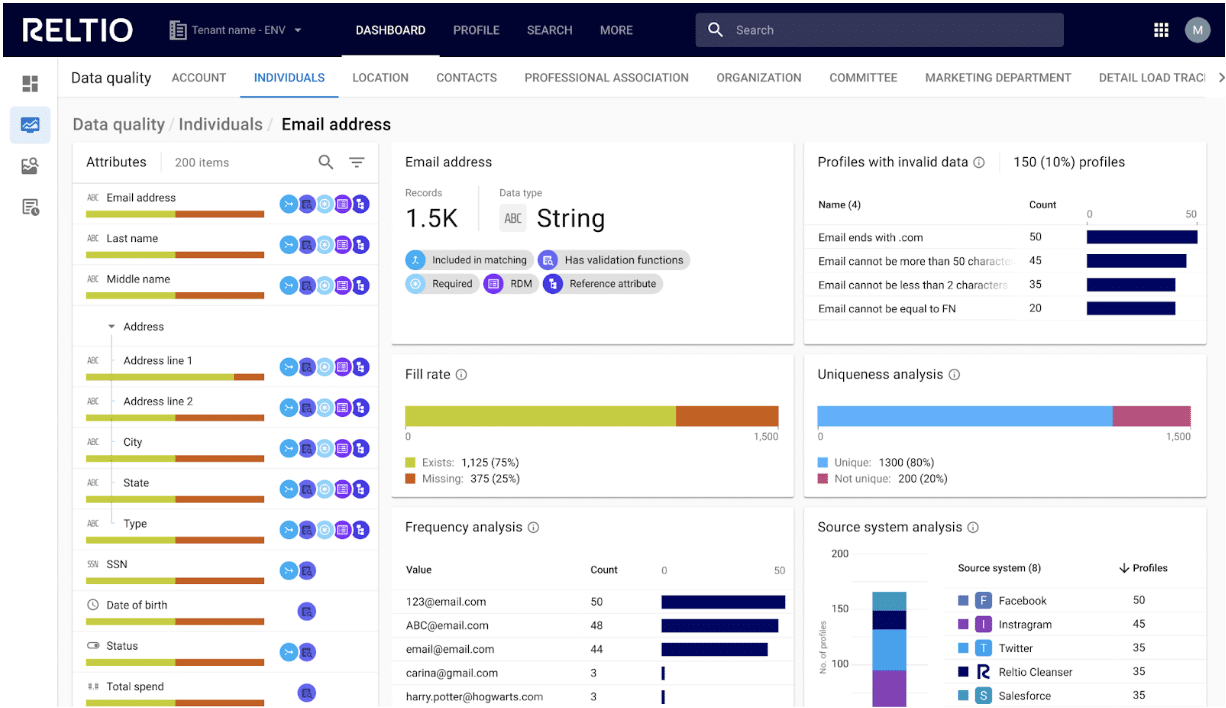Viewport: 1226px width, 708px height.
Task: Click the Instagram source system icon
Action: coord(984,624)
